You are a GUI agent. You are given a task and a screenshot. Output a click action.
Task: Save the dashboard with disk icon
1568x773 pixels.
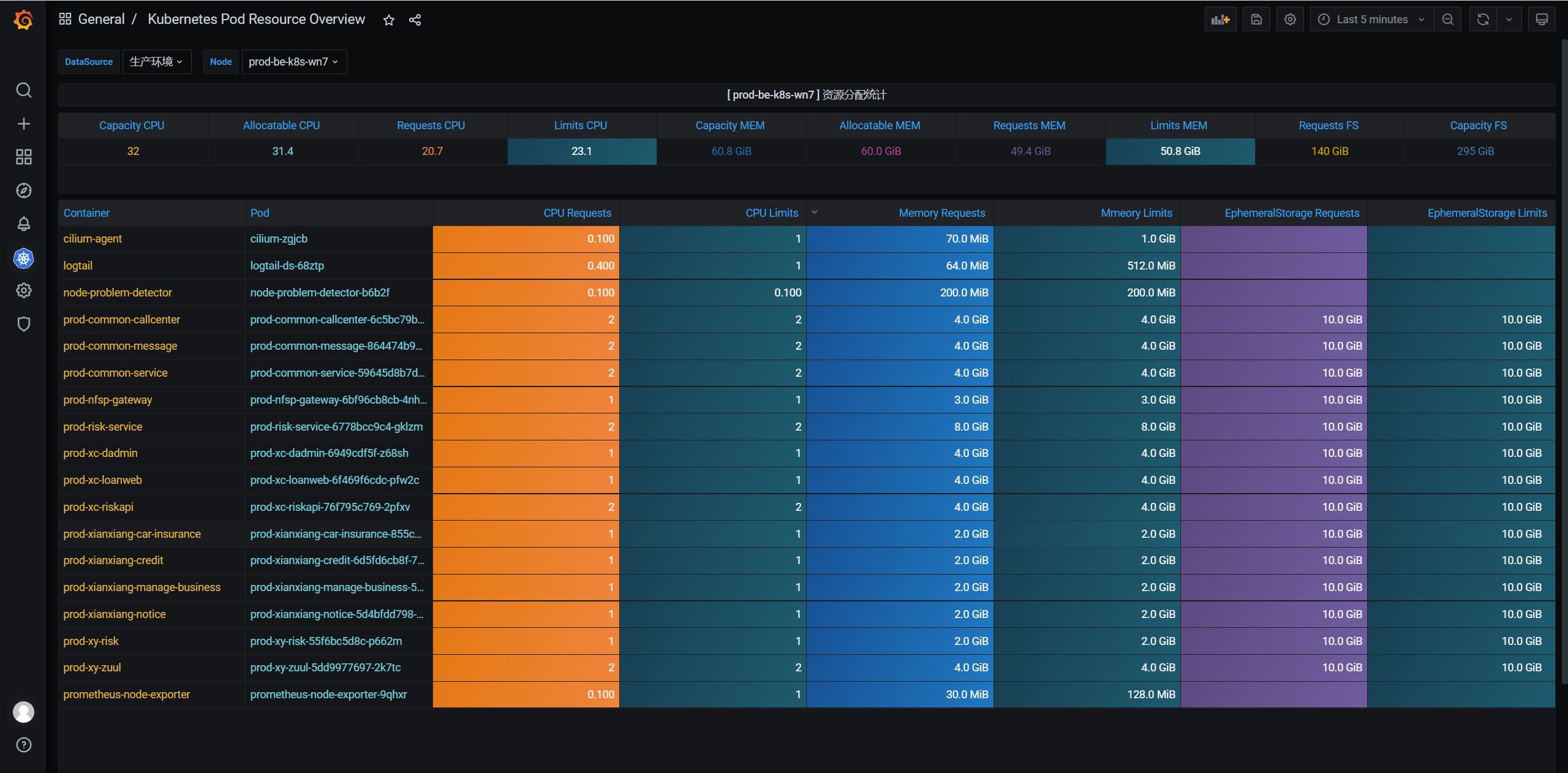1256,20
